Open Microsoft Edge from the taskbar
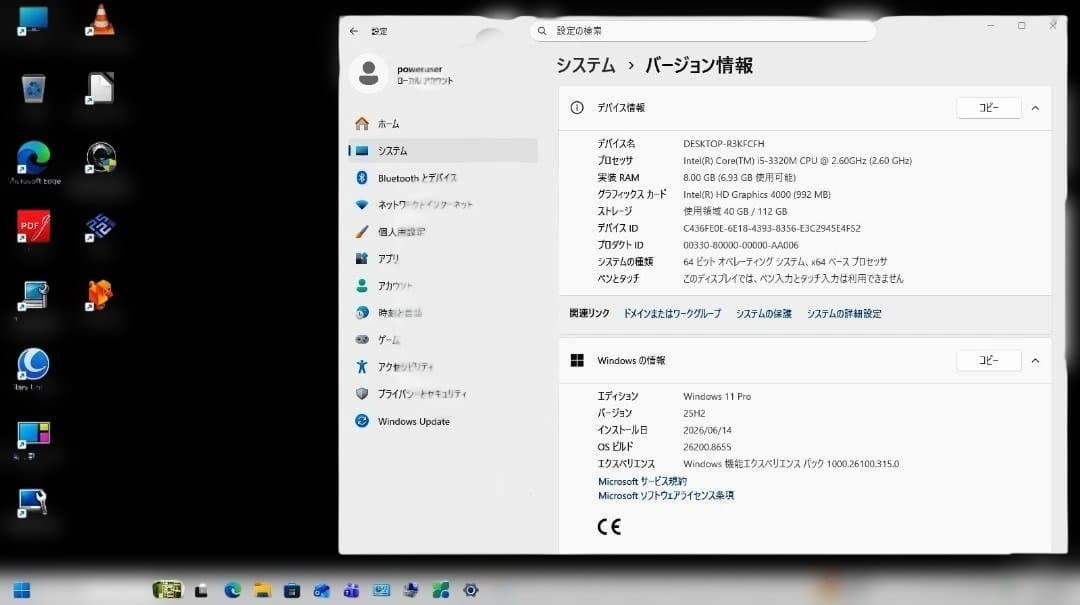The width and height of the screenshot is (1080, 605). pos(232,590)
